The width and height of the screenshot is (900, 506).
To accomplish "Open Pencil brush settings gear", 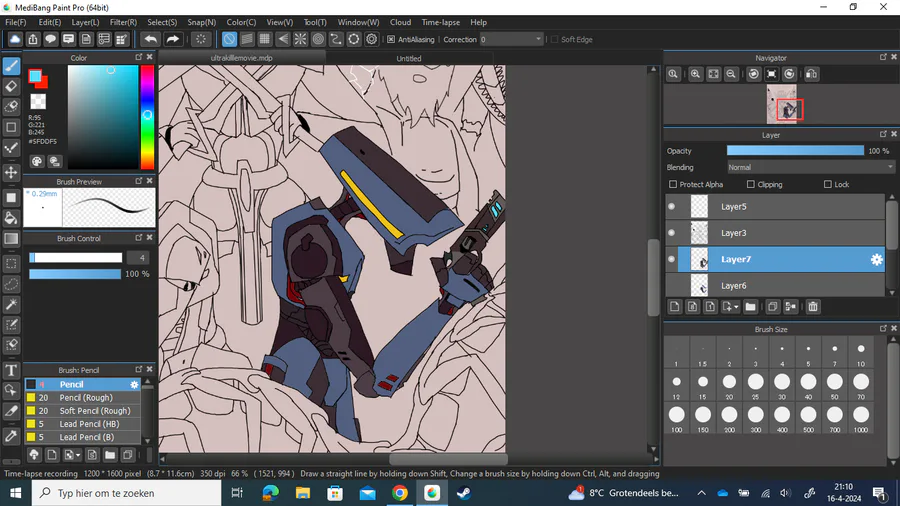I will click(x=134, y=384).
